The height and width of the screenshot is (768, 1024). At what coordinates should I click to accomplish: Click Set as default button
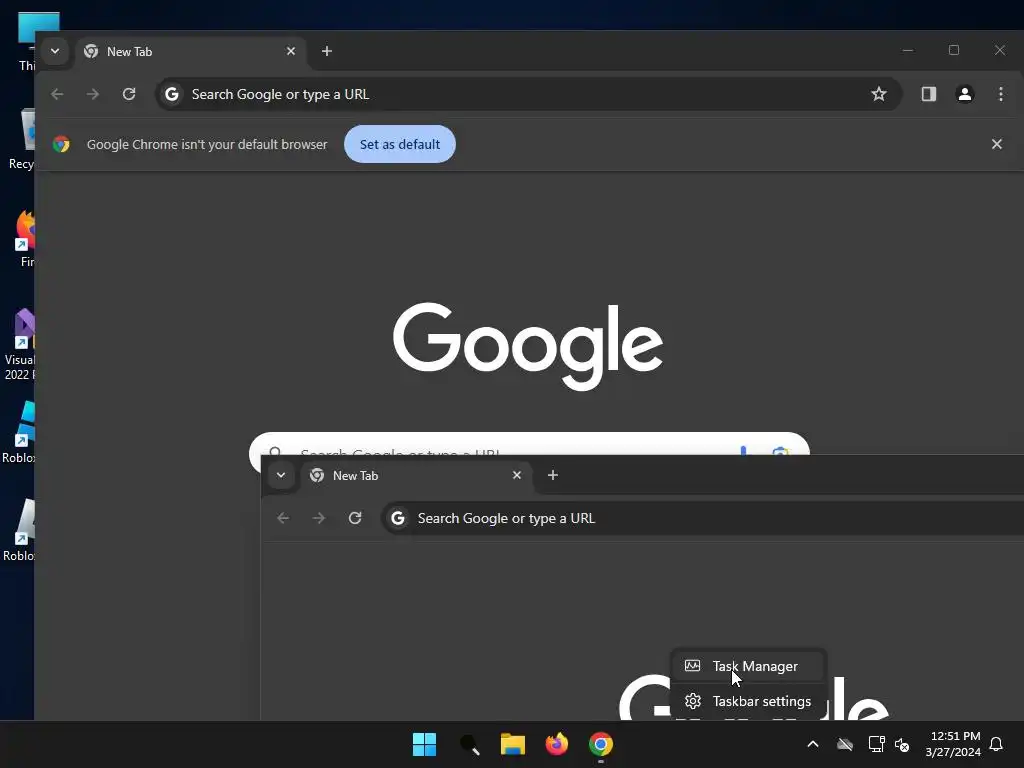pyautogui.click(x=400, y=144)
